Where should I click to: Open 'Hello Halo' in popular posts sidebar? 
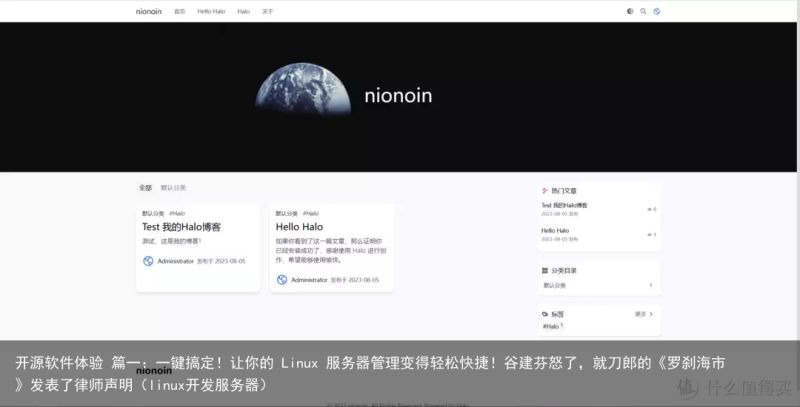tap(555, 231)
